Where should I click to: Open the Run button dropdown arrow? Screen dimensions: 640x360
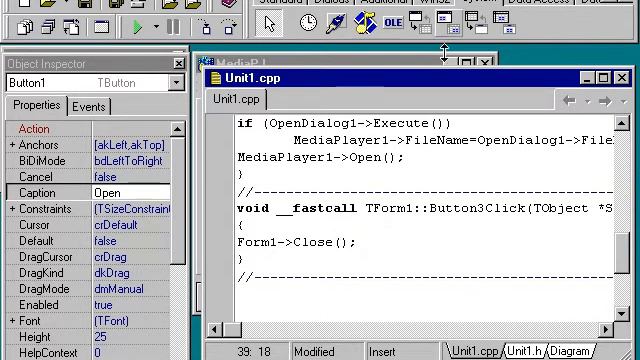click(156, 27)
